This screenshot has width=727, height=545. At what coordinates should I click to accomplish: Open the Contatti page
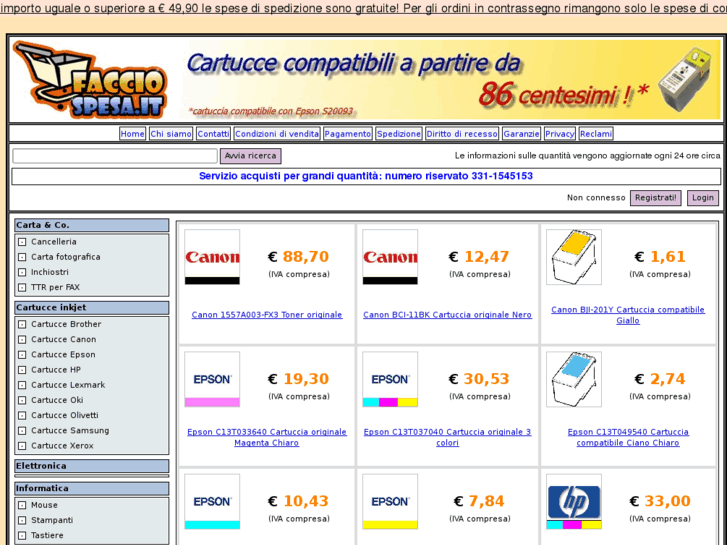(213, 134)
